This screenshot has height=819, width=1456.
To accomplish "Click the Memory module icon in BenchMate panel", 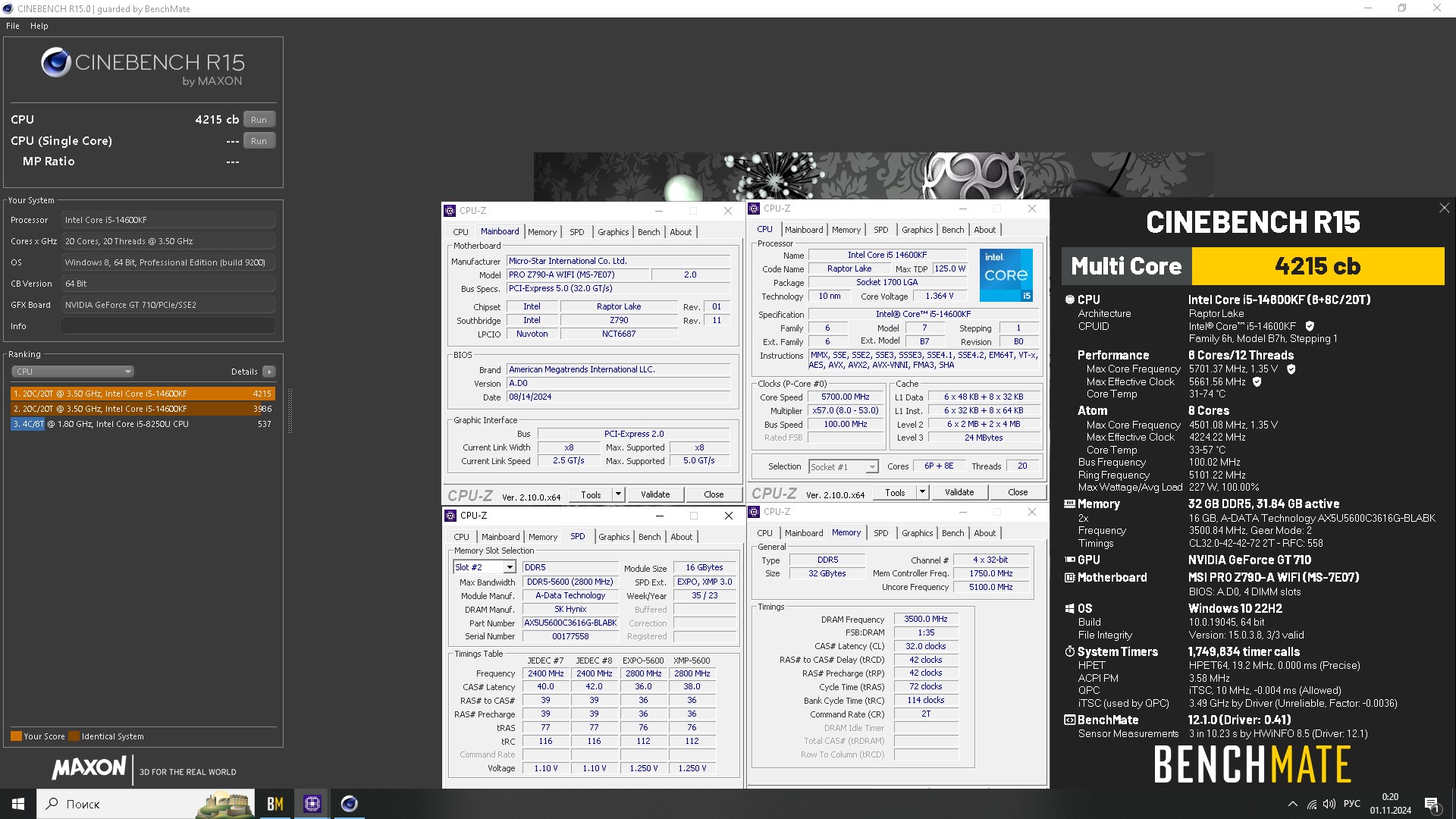I will 1070,504.
